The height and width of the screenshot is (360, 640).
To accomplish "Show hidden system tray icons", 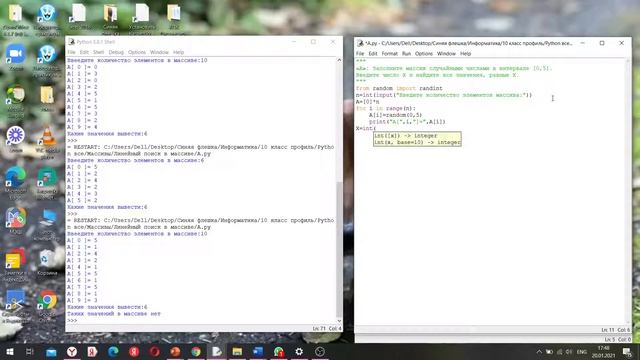I will 539,351.
